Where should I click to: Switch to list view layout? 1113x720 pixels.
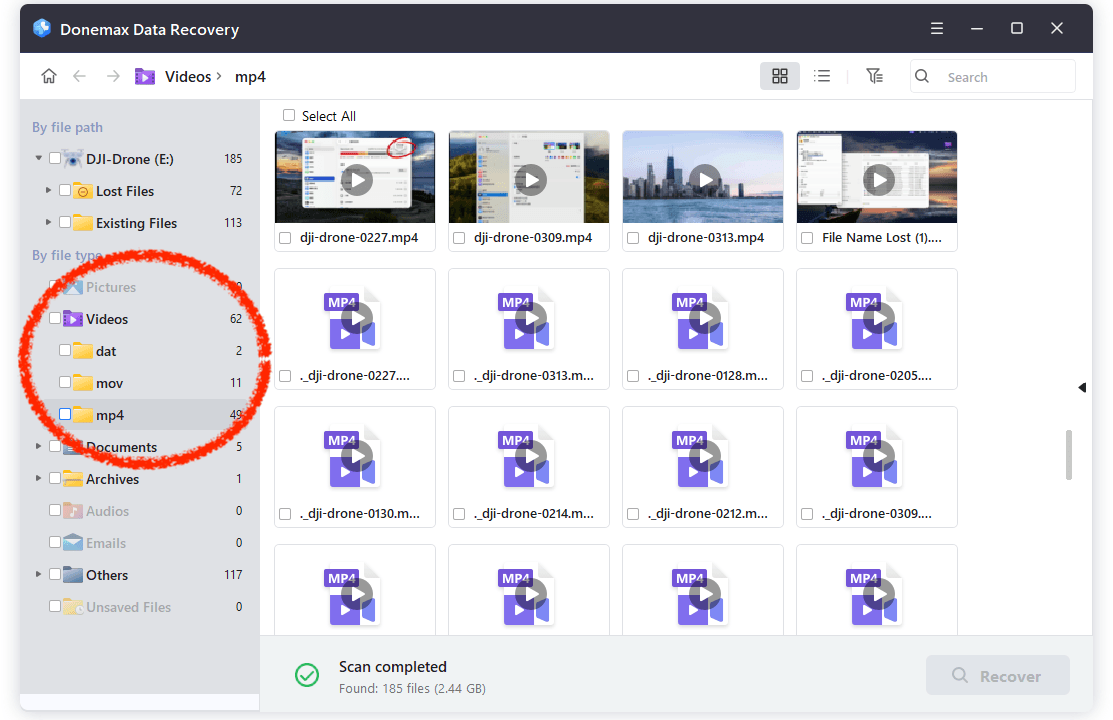(x=822, y=77)
